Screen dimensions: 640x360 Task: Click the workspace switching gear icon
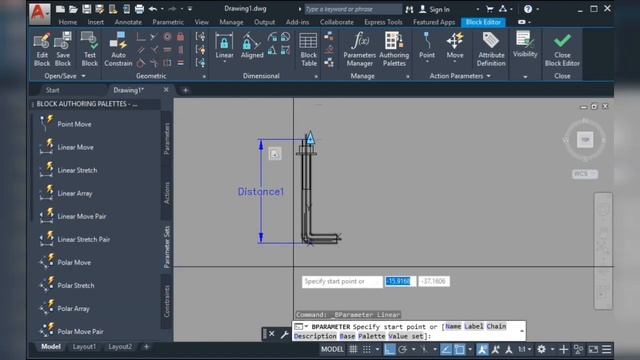tap(541, 349)
